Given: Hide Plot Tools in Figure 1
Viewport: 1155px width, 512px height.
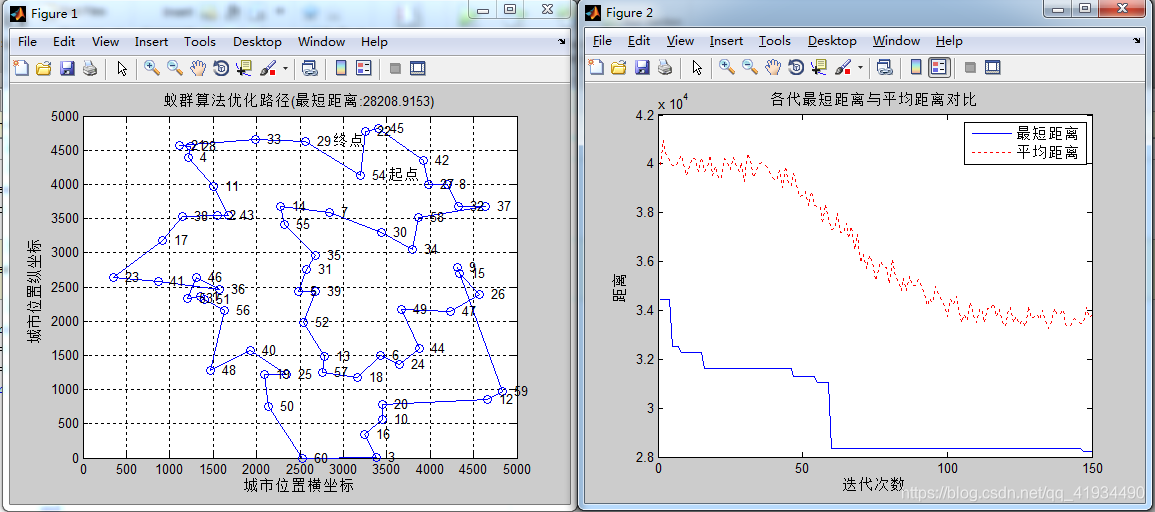Looking at the screenshot, I should pyautogui.click(x=395, y=69).
